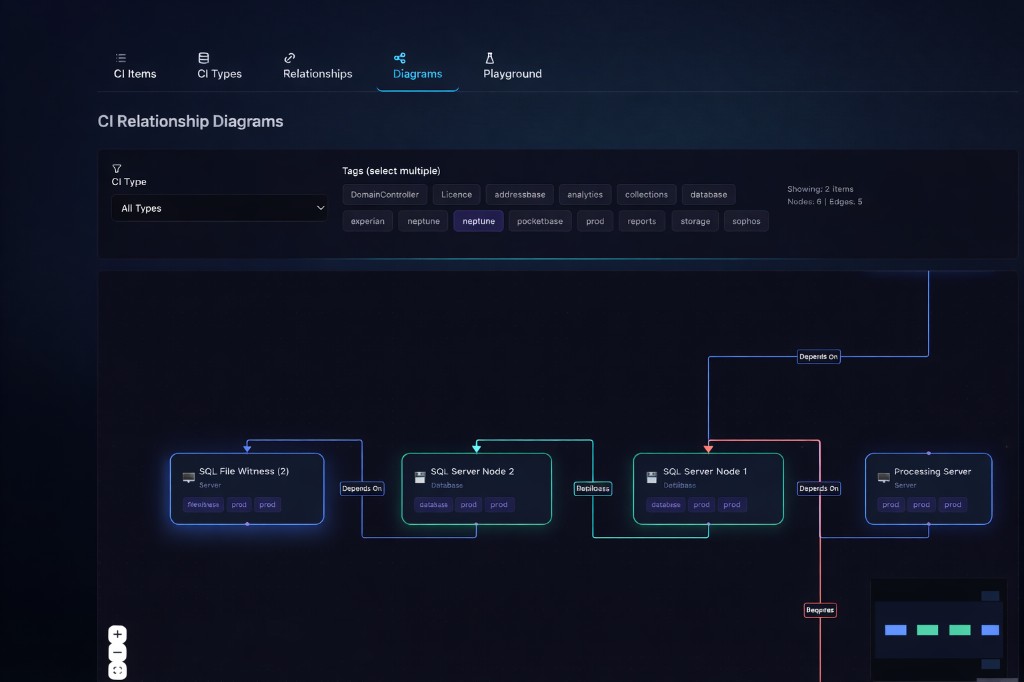
Task: Click the database tag on SQL Server Node 1
Action: (666, 504)
